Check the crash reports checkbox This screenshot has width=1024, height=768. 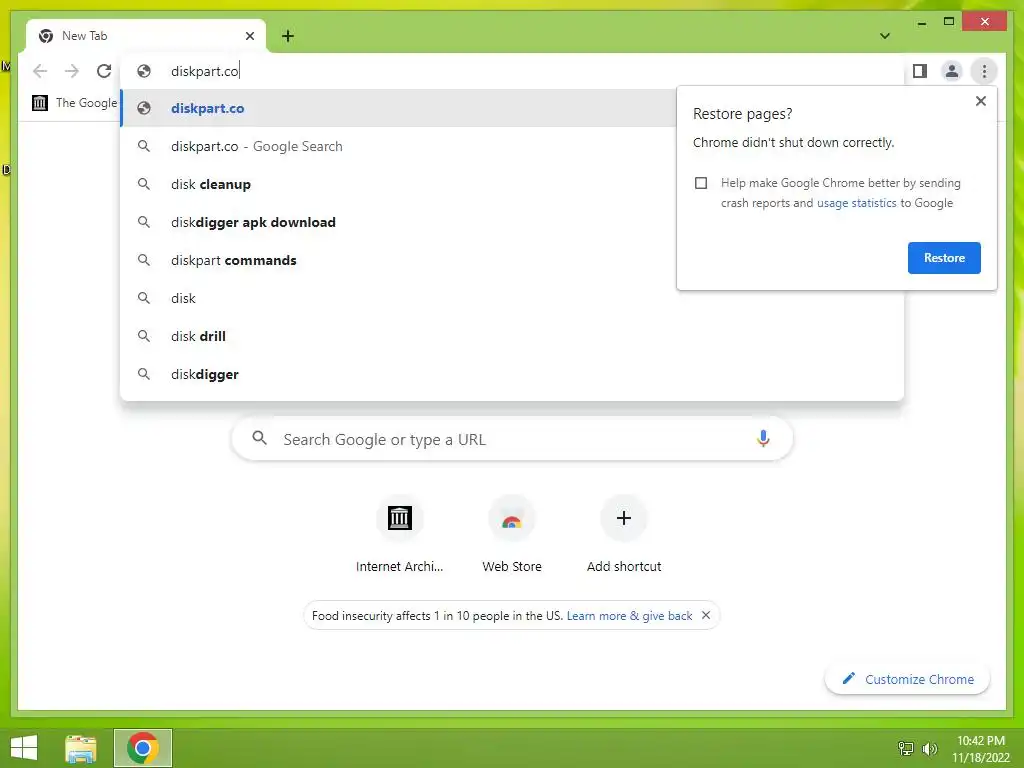point(701,183)
